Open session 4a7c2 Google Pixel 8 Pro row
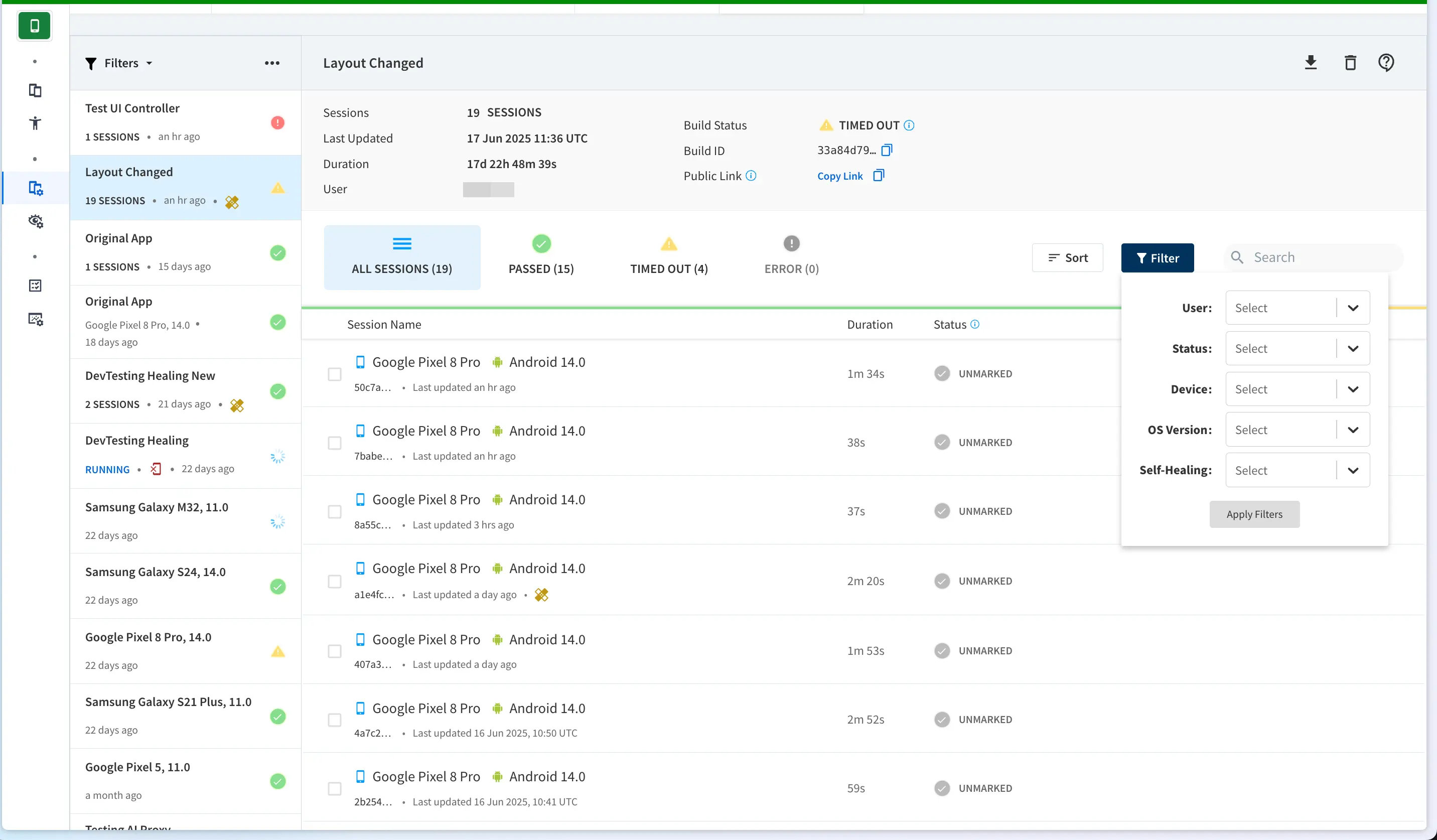Screen dimensions: 1437x840 point(864,719)
